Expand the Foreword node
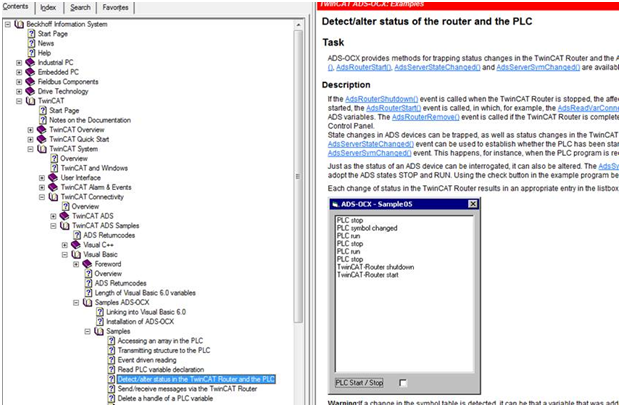This screenshot has width=621, height=407. (76, 264)
